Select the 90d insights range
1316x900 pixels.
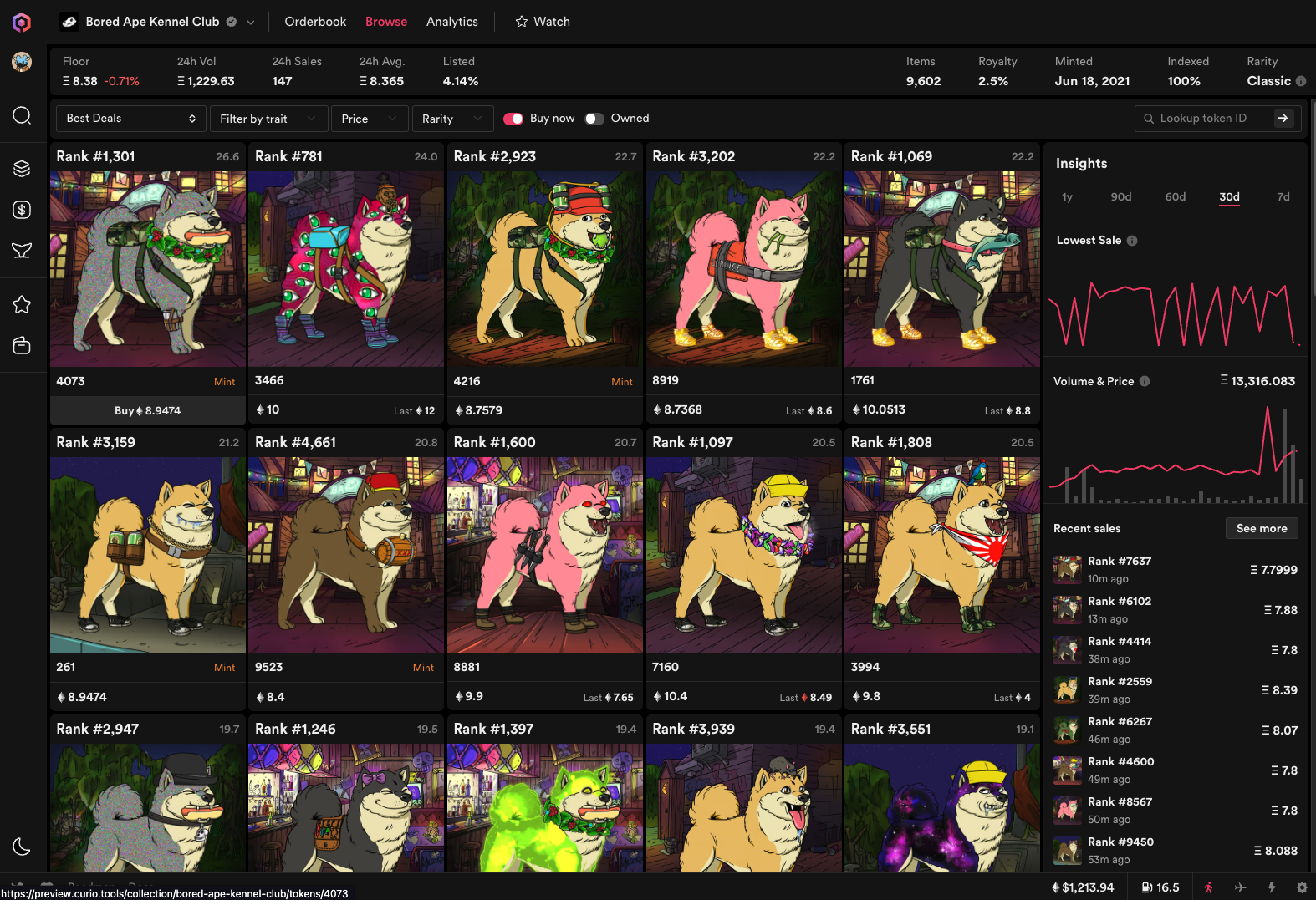pos(1121,197)
